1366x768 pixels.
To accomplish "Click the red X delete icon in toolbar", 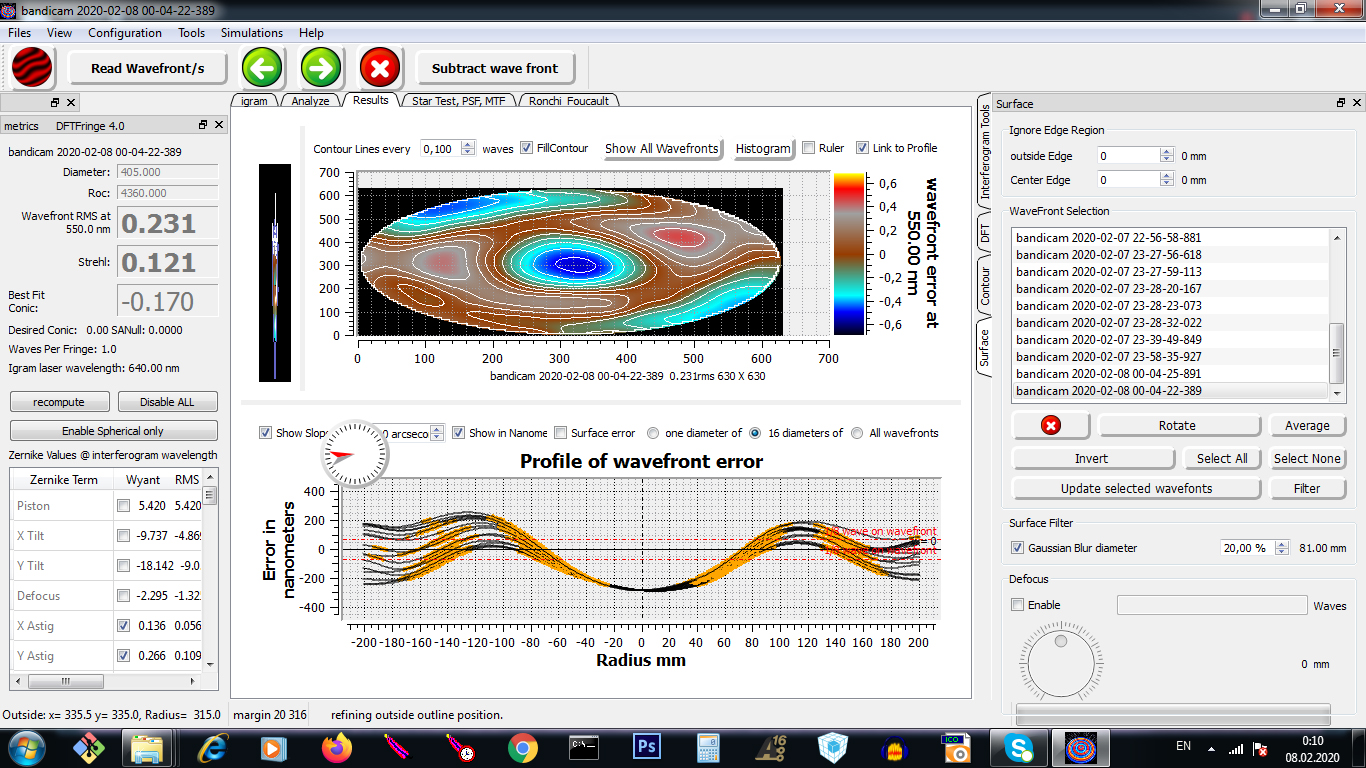I will pos(380,68).
